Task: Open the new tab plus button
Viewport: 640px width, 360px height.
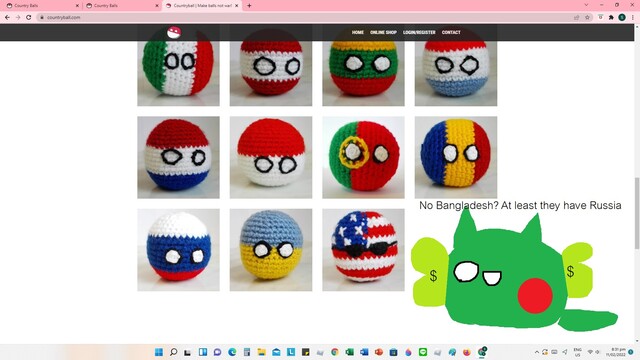Action: point(249,6)
